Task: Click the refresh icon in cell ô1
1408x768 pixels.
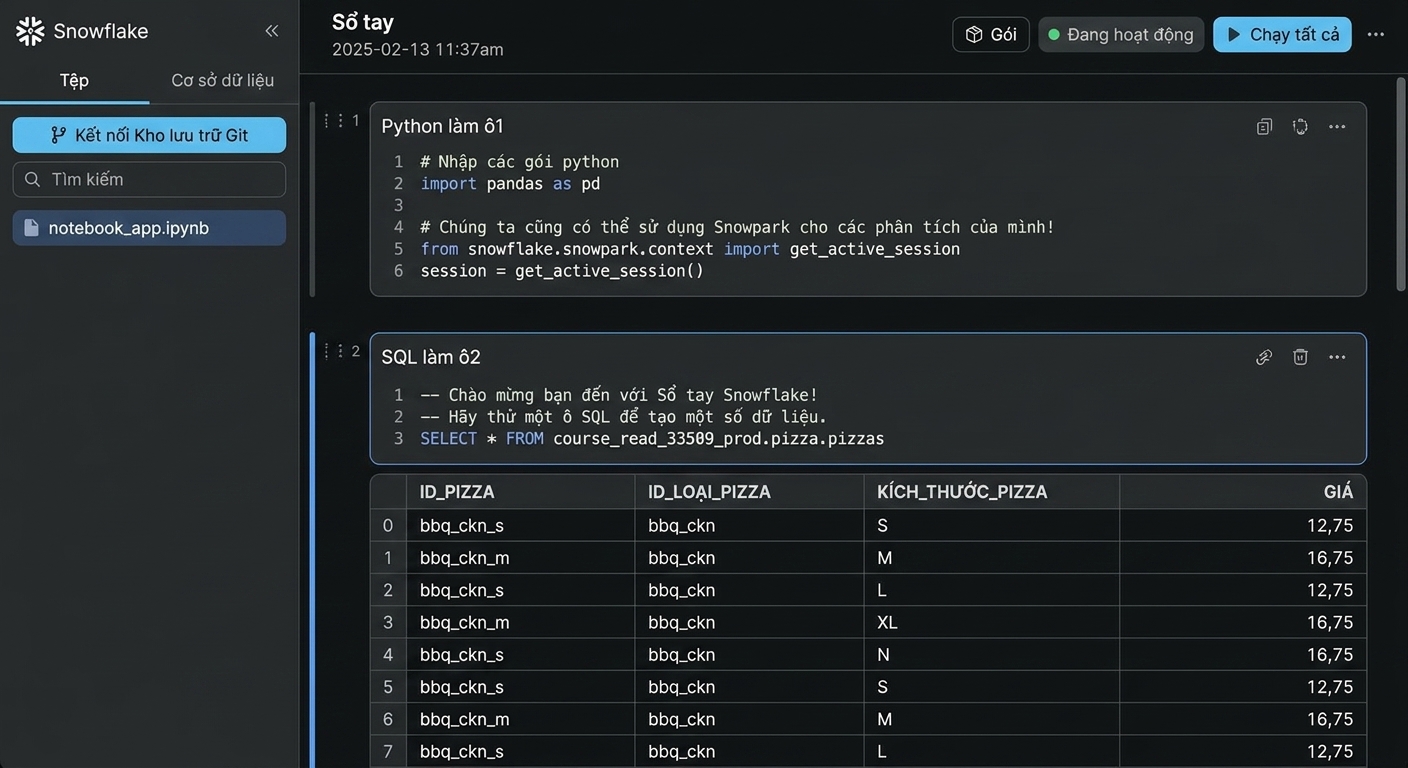Action: coord(1300,126)
